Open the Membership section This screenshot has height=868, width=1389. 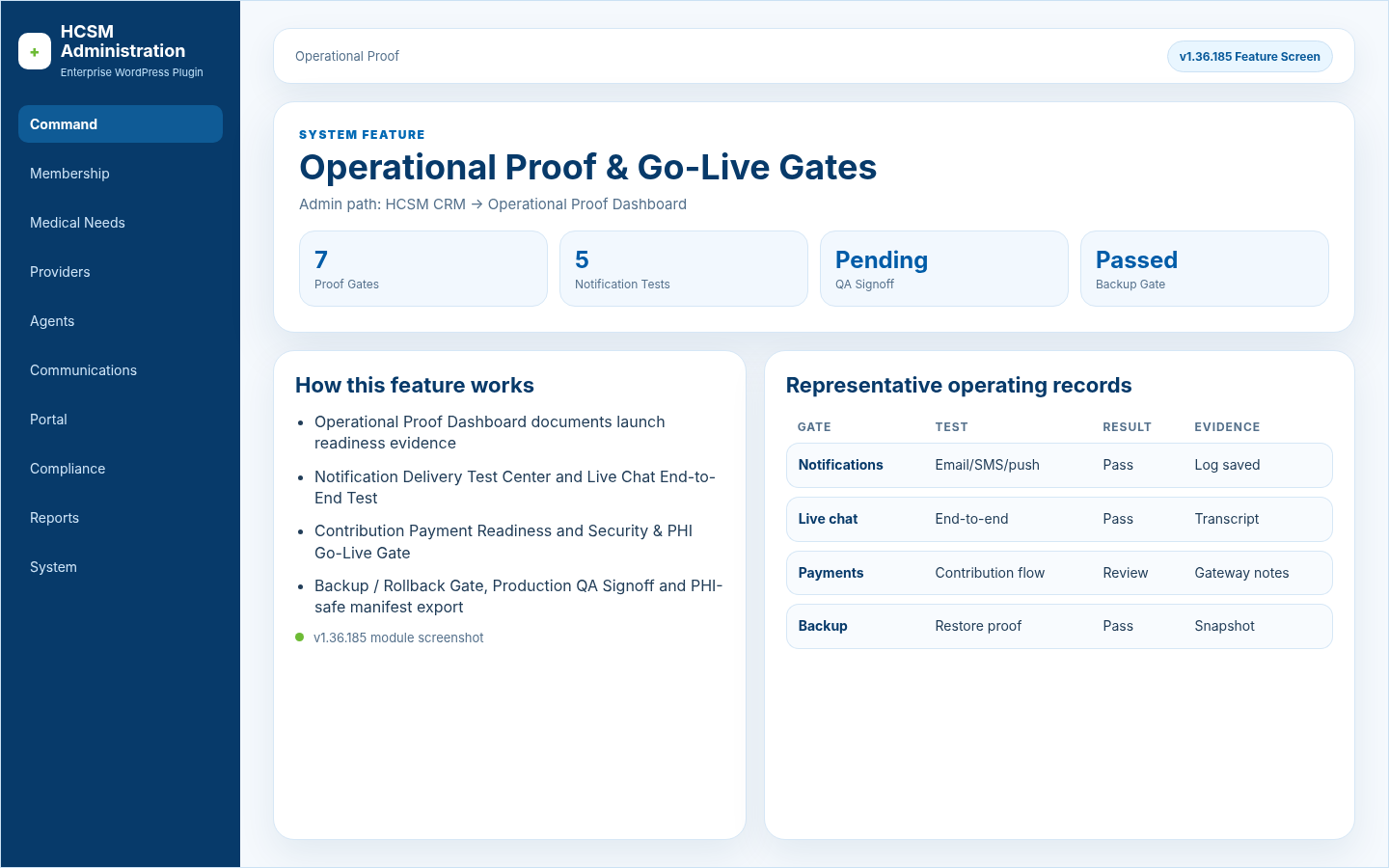point(121,174)
